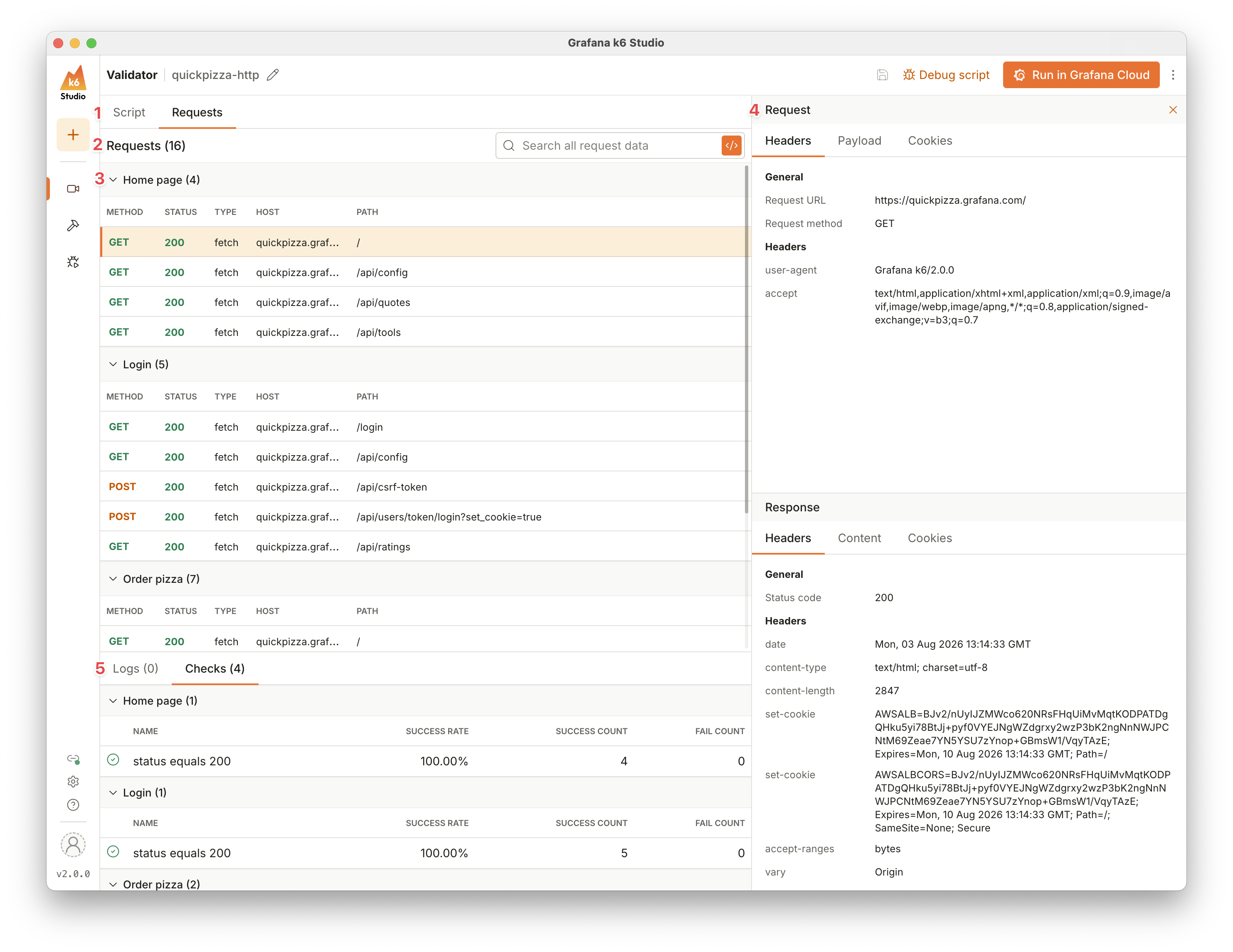Click the Home page status equals 200 check row
This screenshot has width=1233, height=952.
point(426,761)
